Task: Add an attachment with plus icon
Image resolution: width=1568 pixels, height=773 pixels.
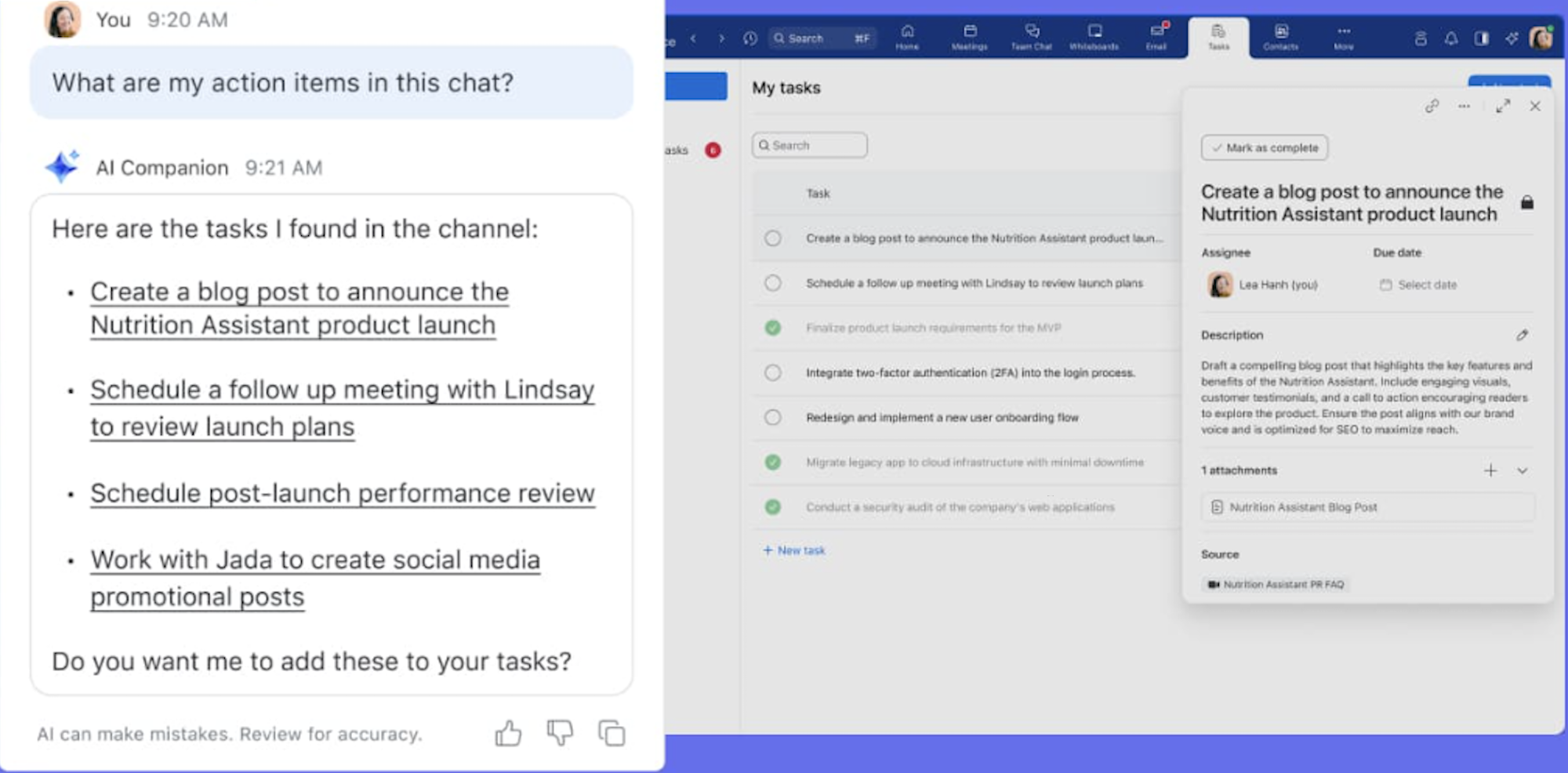Action: pyautogui.click(x=1490, y=470)
